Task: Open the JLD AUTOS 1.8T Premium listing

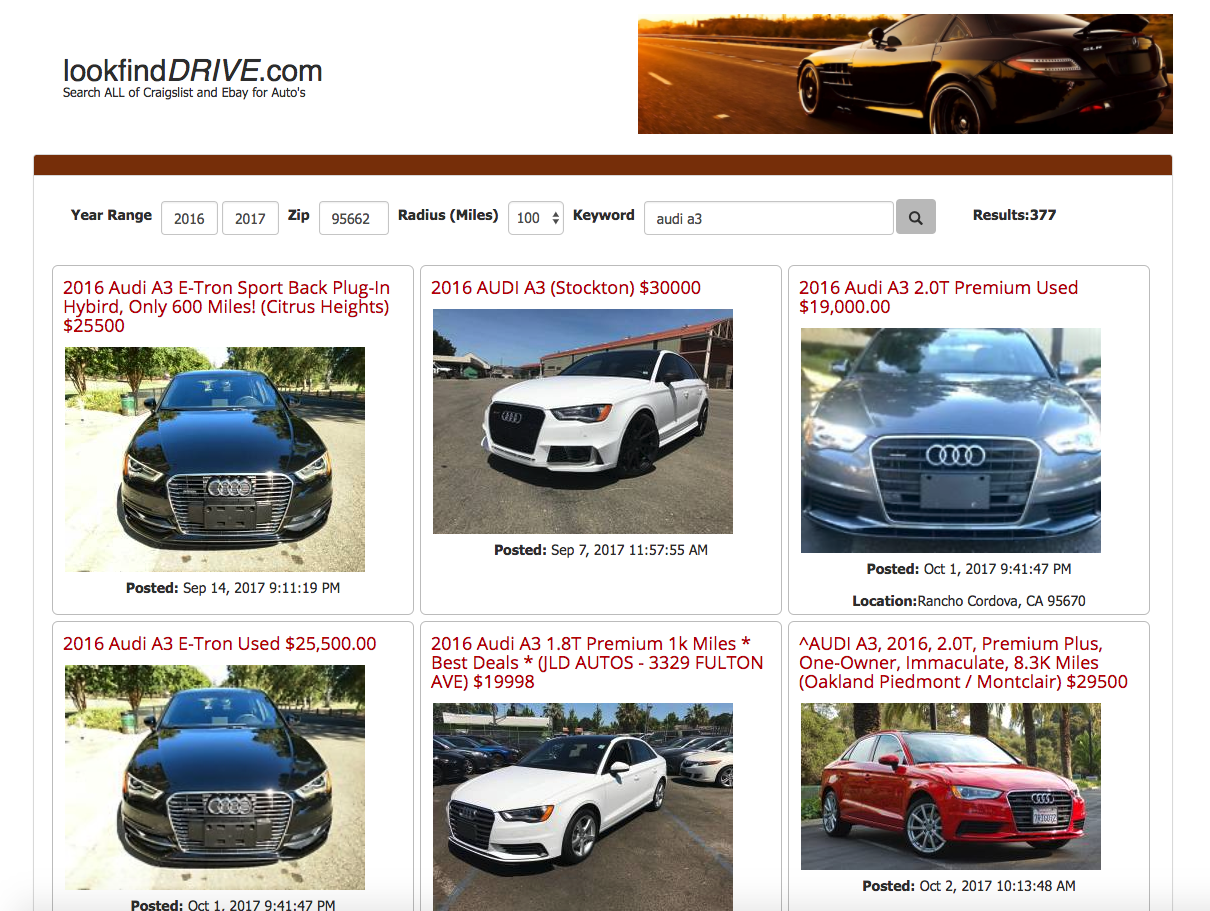Action: point(596,662)
